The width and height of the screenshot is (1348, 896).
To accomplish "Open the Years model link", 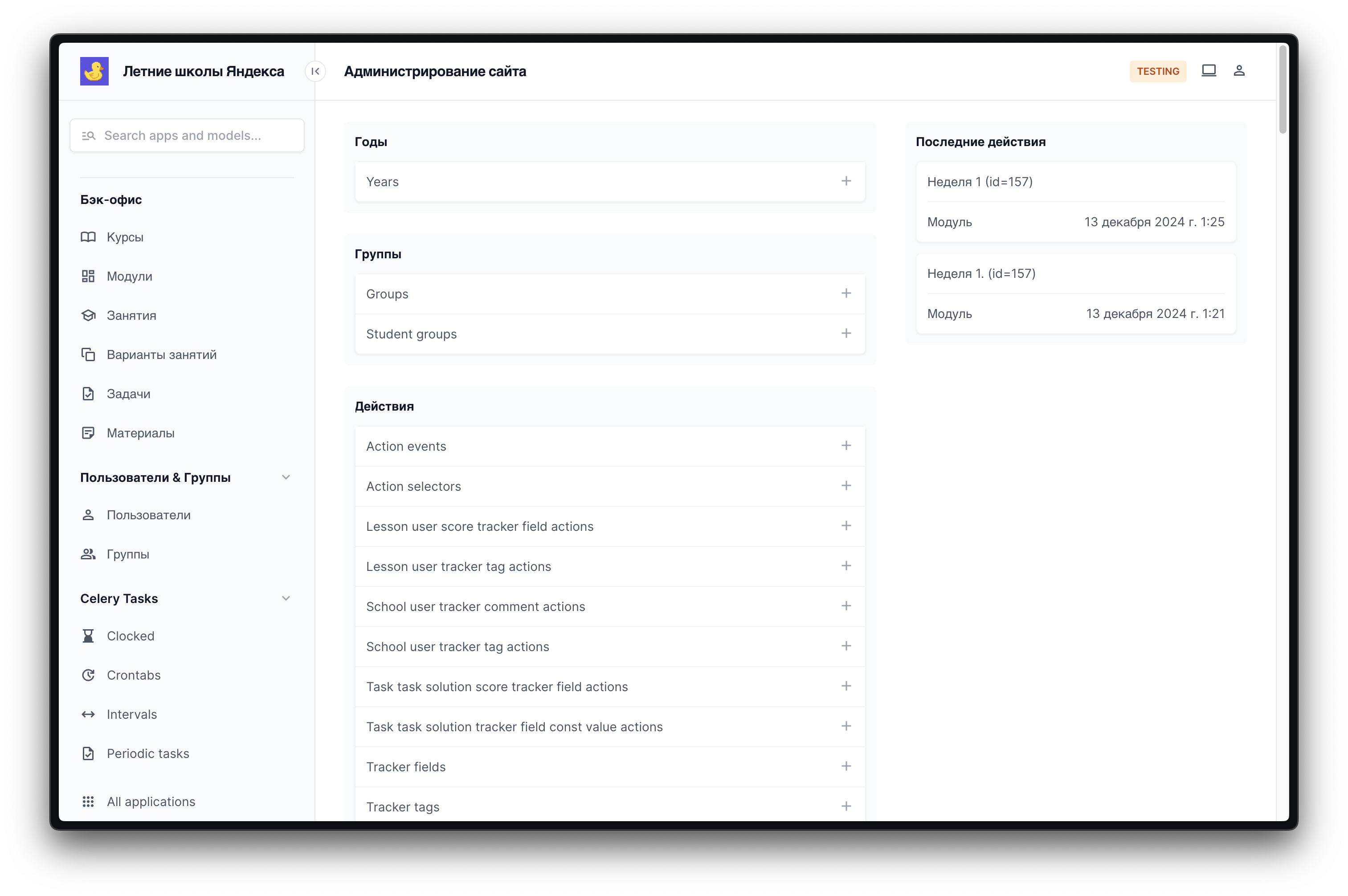I will pyautogui.click(x=383, y=182).
